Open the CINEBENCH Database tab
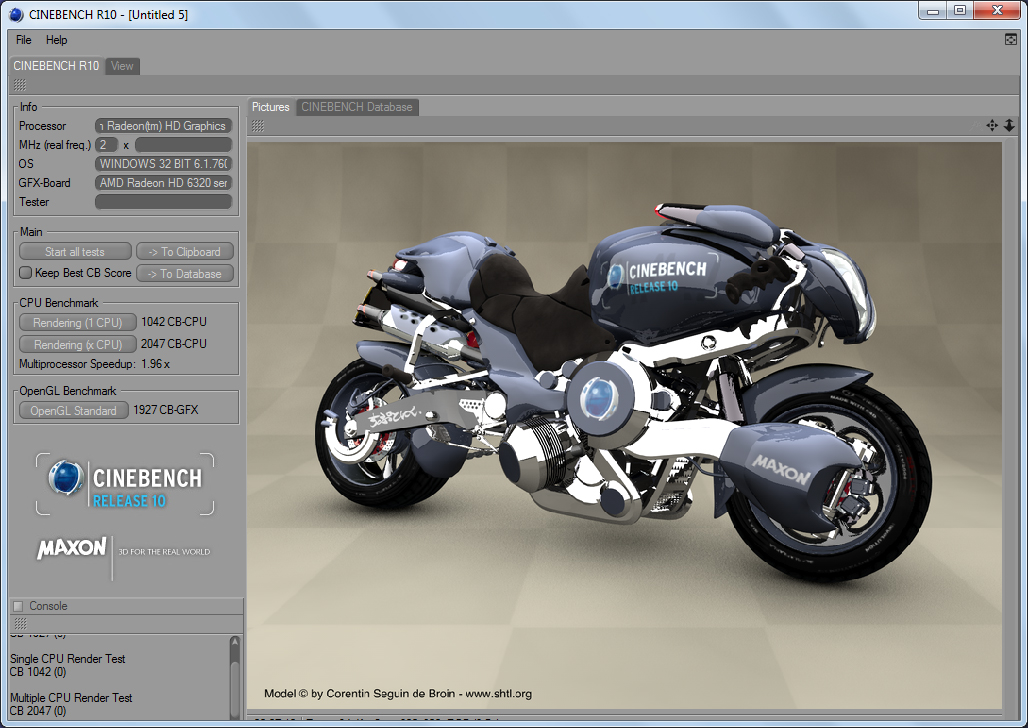The width and height of the screenshot is (1028, 728). coord(357,107)
